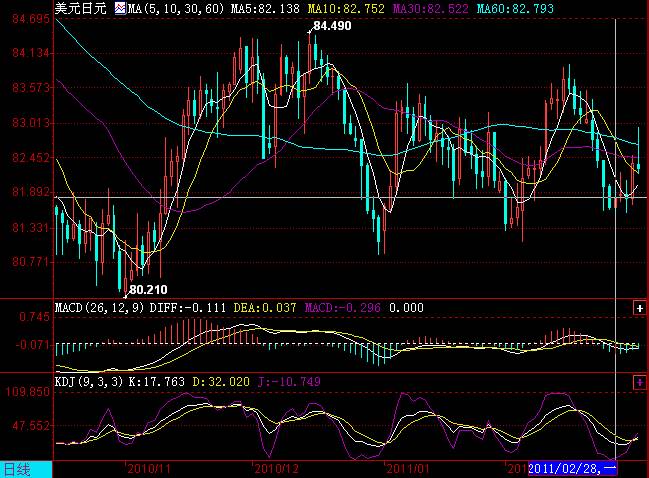Screen dimensions: 649x478
Task: Click the K:17.763 value
Action: (156, 382)
